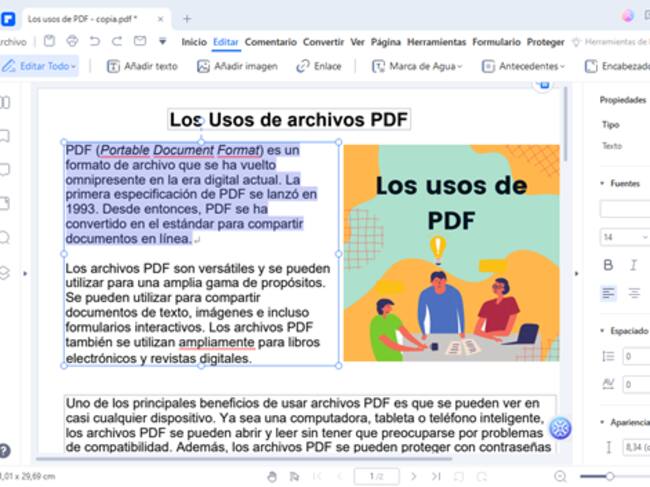Image resolution: width=650 pixels, height=487 pixels.
Task: Toggle italic formatting in Fuentes section
Action: (633, 265)
